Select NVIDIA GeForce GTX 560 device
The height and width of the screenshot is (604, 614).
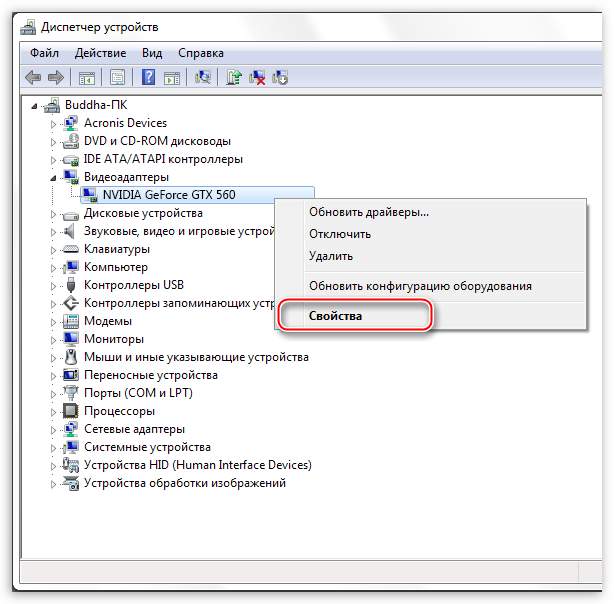click(x=168, y=195)
